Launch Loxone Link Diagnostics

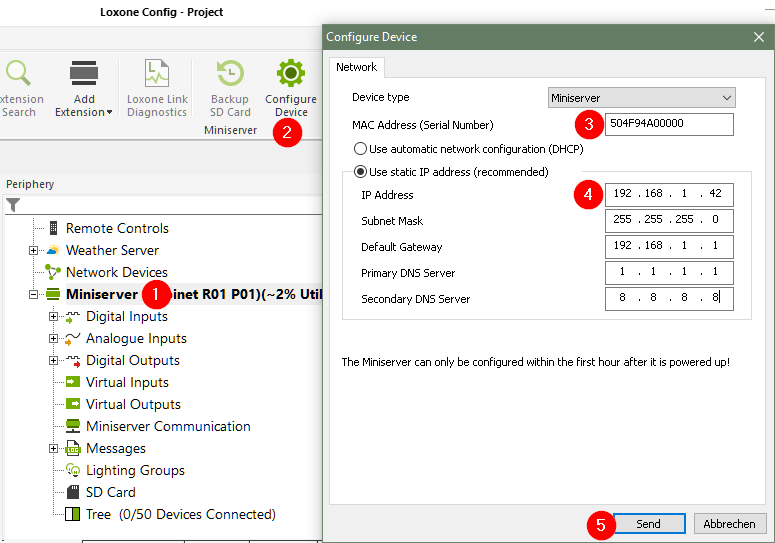(157, 74)
